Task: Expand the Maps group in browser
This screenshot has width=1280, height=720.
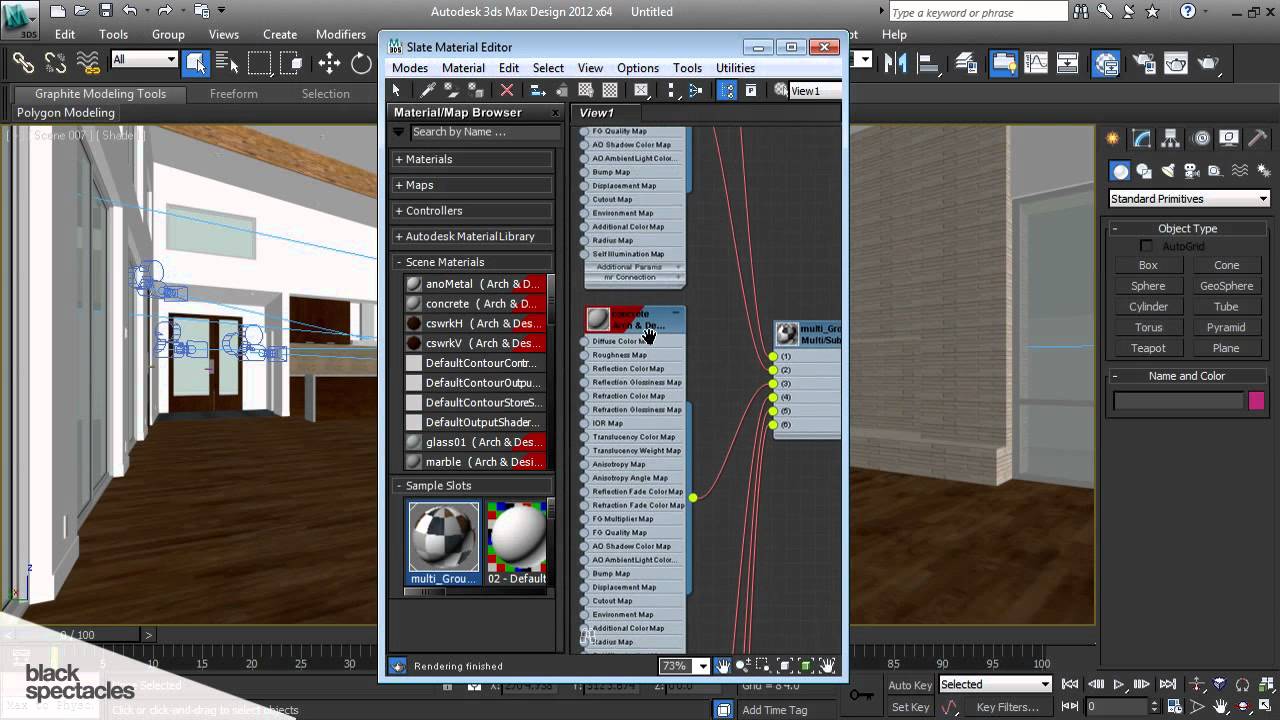Action: 472,185
